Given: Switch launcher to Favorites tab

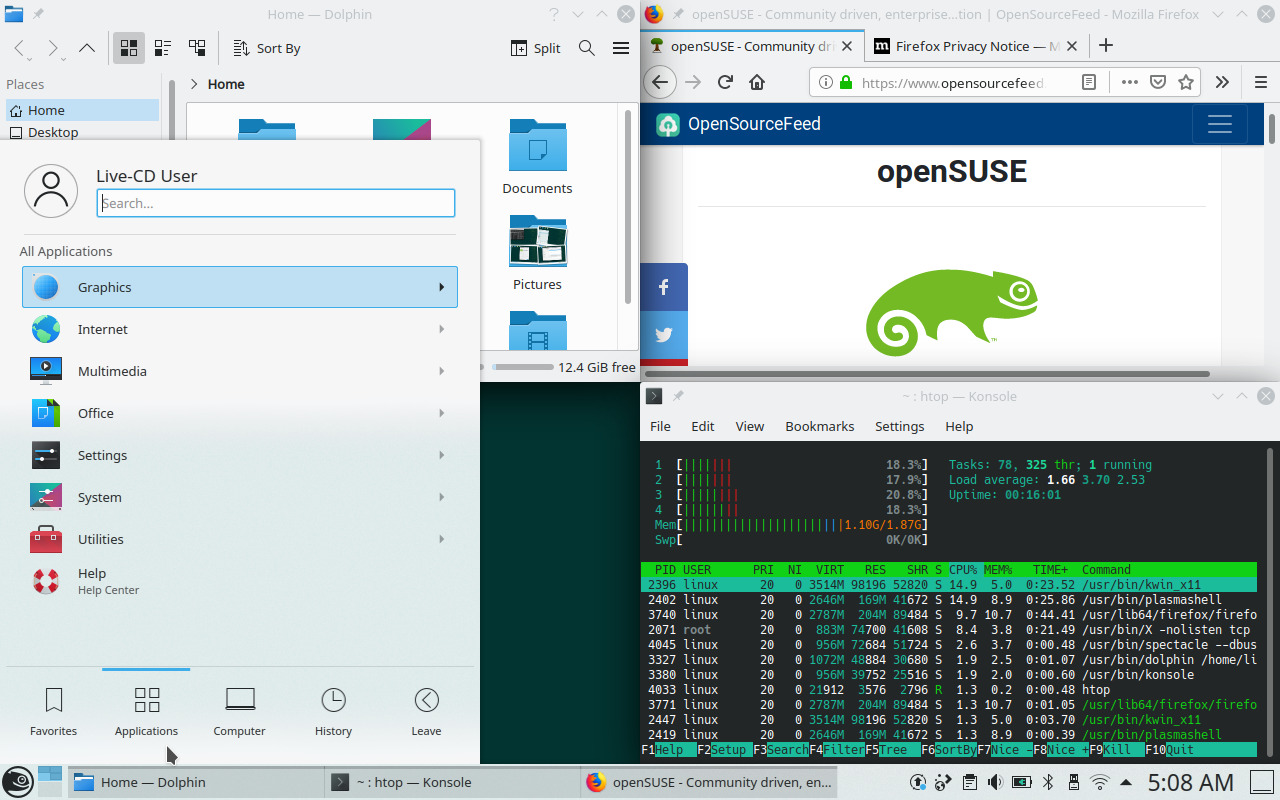Looking at the screenshot, I should [x=53, y=710].
